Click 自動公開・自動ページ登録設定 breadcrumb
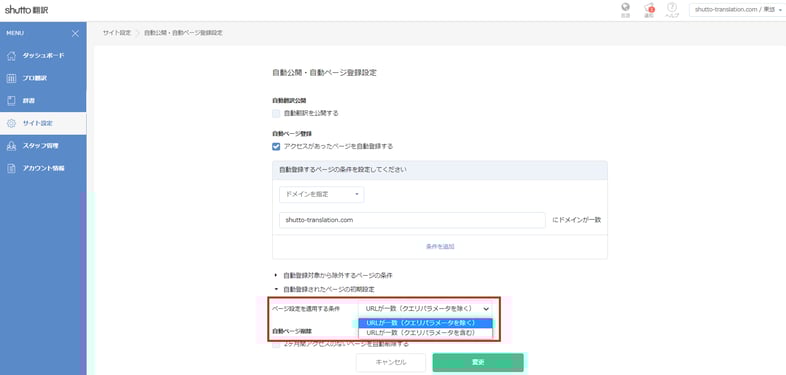 183,33
